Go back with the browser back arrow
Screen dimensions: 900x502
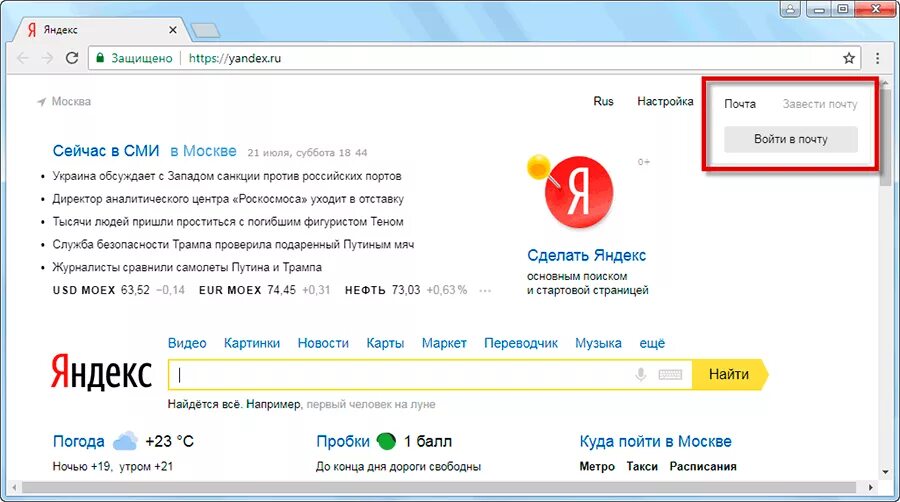(23, 58)
